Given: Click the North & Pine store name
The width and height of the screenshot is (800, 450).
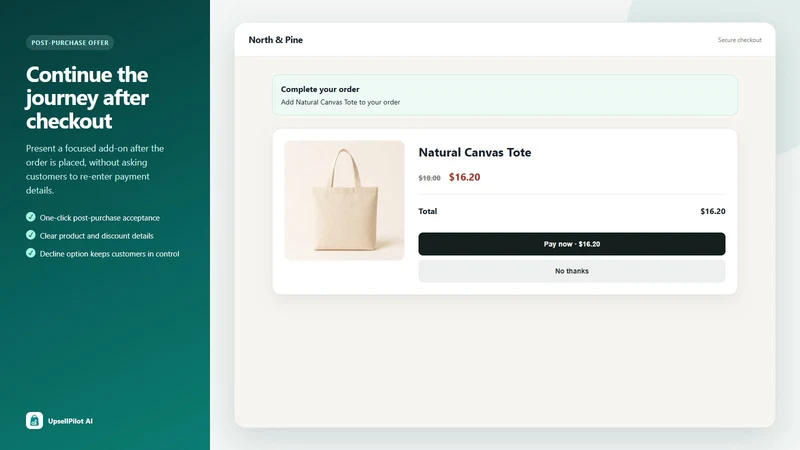Looking at the screenshot, I should coord(276,40).
